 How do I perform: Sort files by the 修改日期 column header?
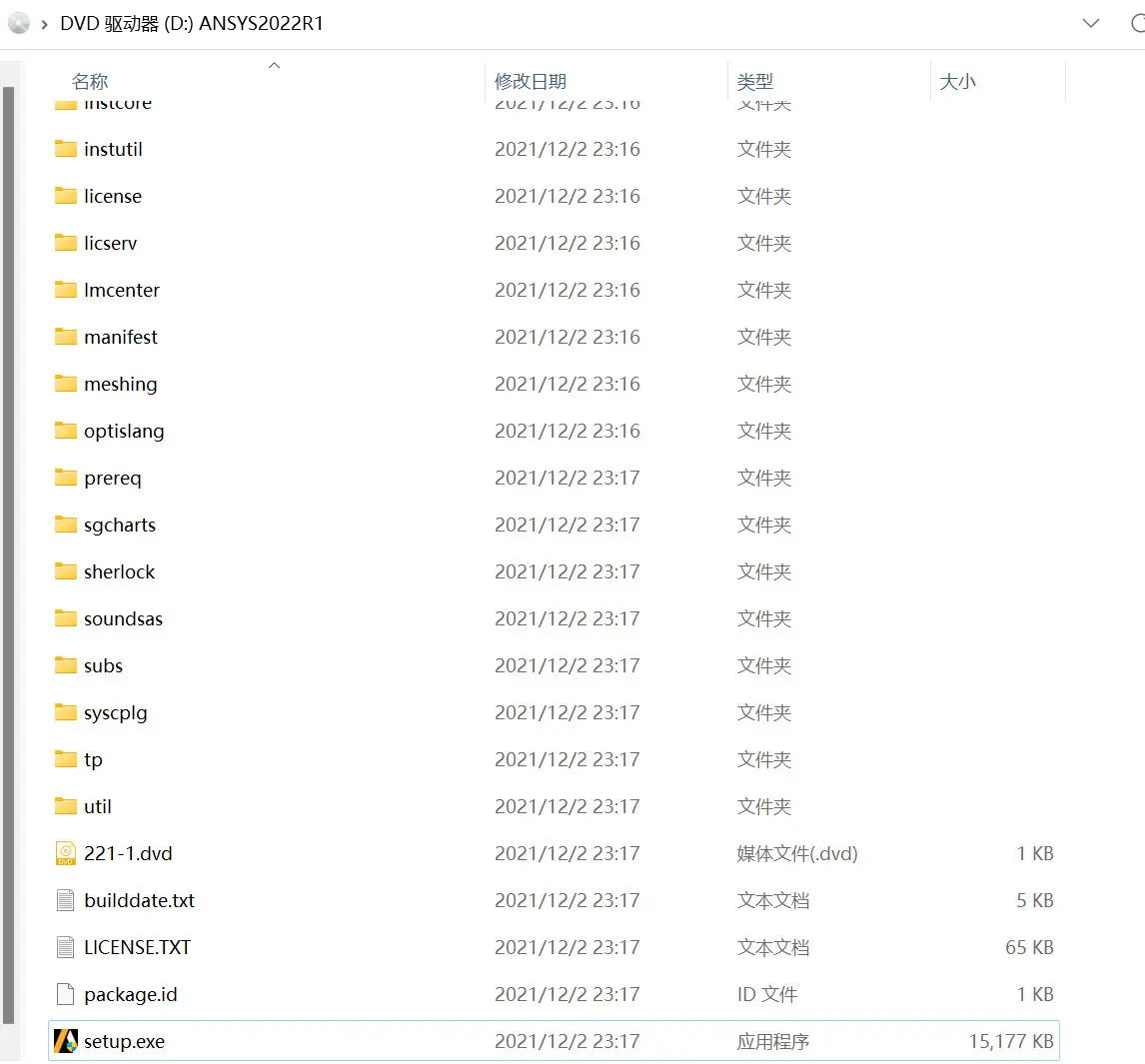(x=531, y=81)
